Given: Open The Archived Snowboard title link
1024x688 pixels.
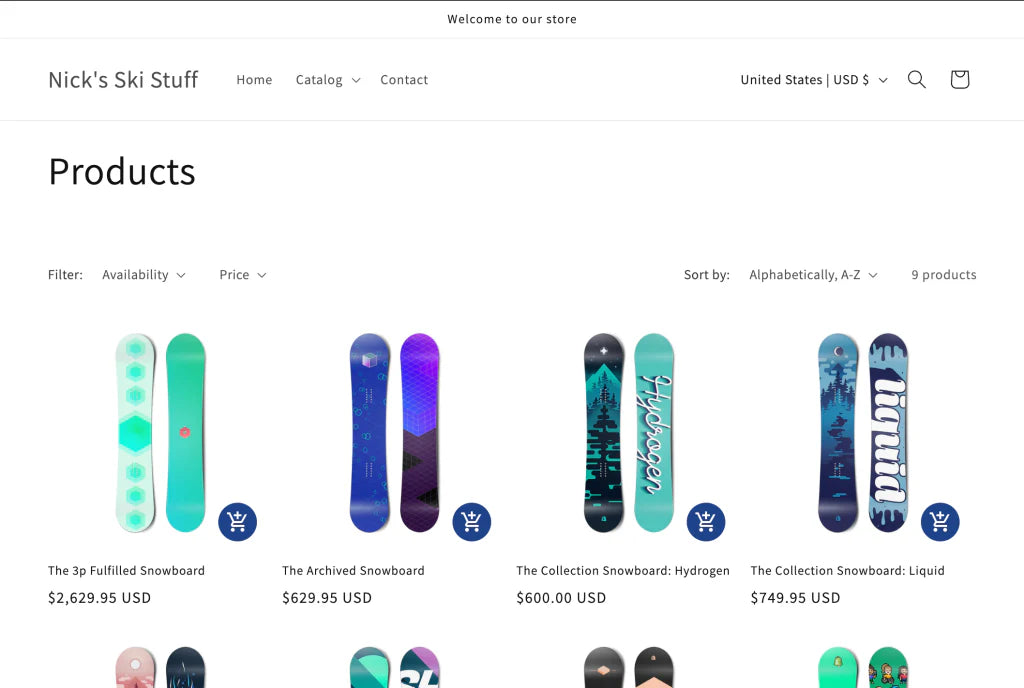Looking at the screenshot, I should point(353,571).
